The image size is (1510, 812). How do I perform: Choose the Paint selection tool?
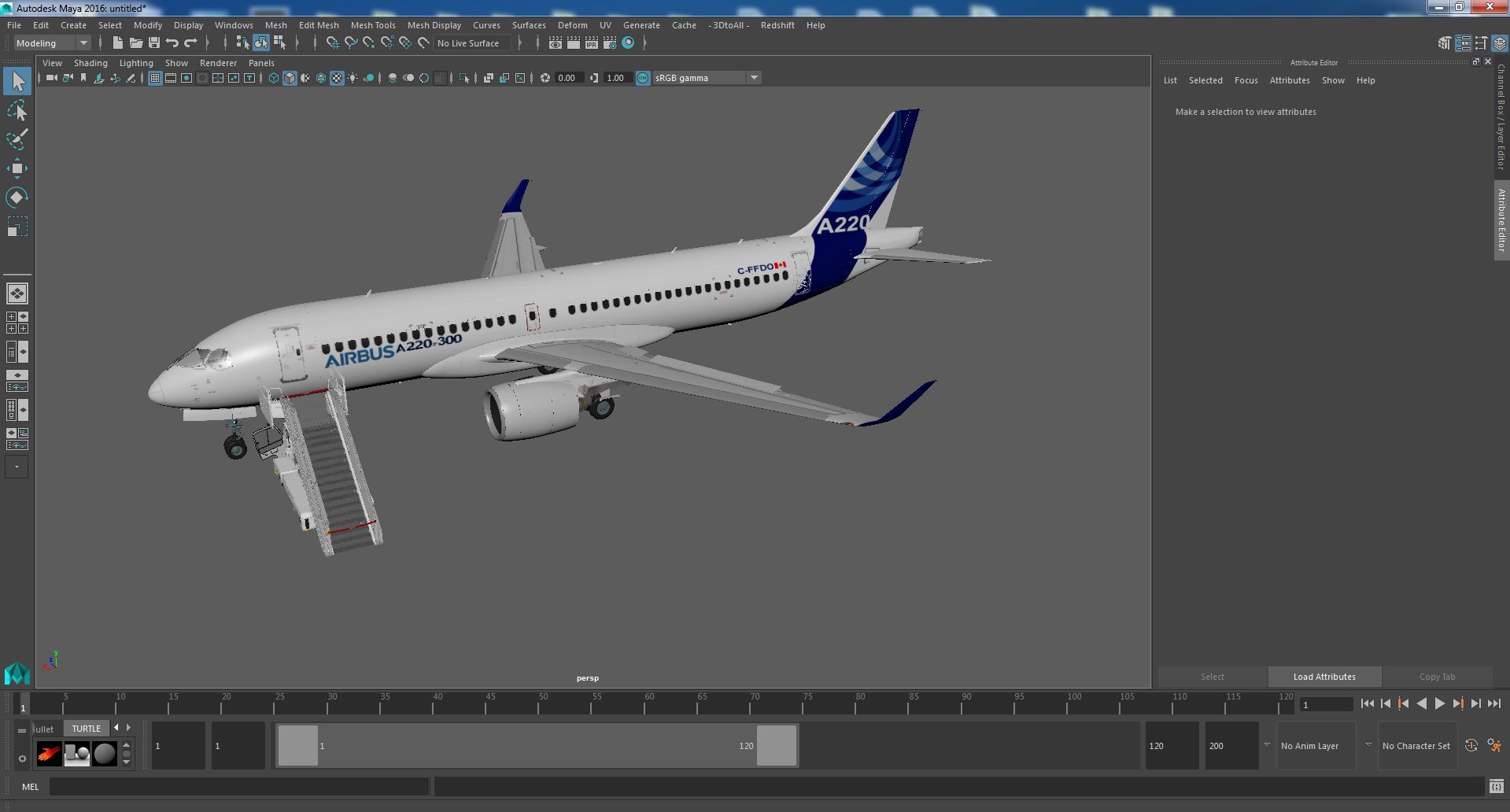(17, 140)
